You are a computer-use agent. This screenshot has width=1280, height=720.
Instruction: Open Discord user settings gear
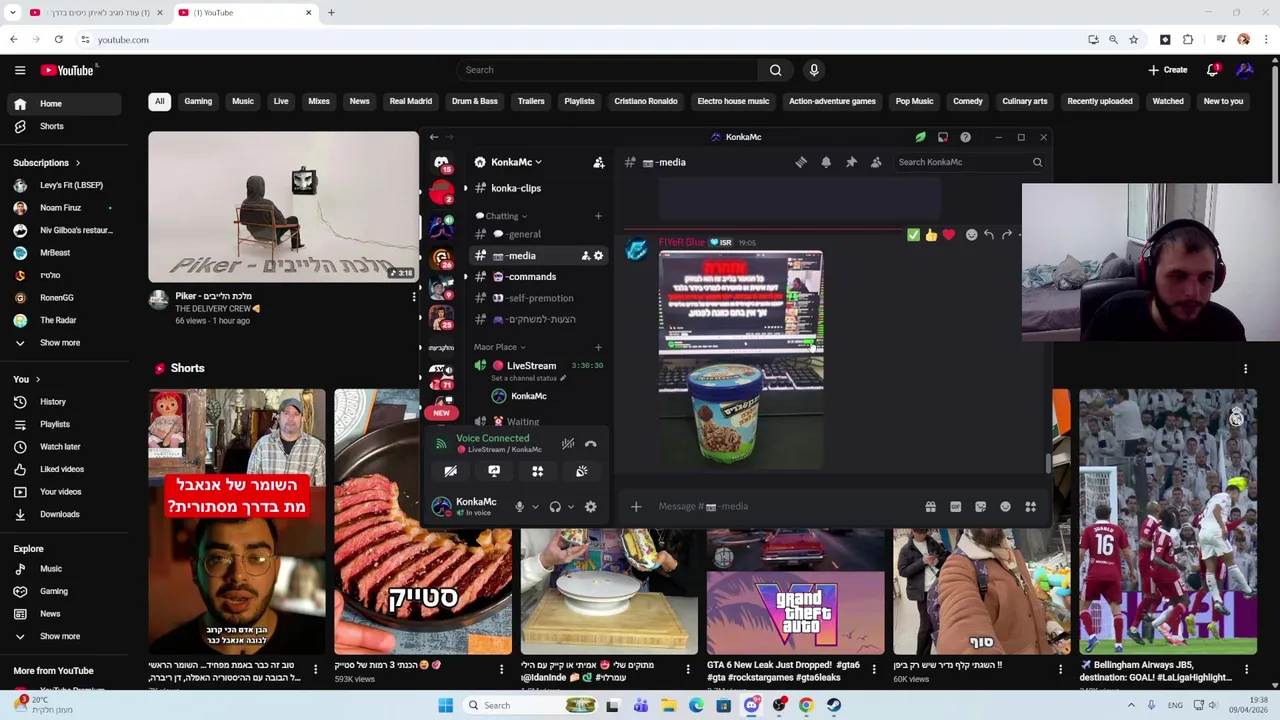point(590,507)
